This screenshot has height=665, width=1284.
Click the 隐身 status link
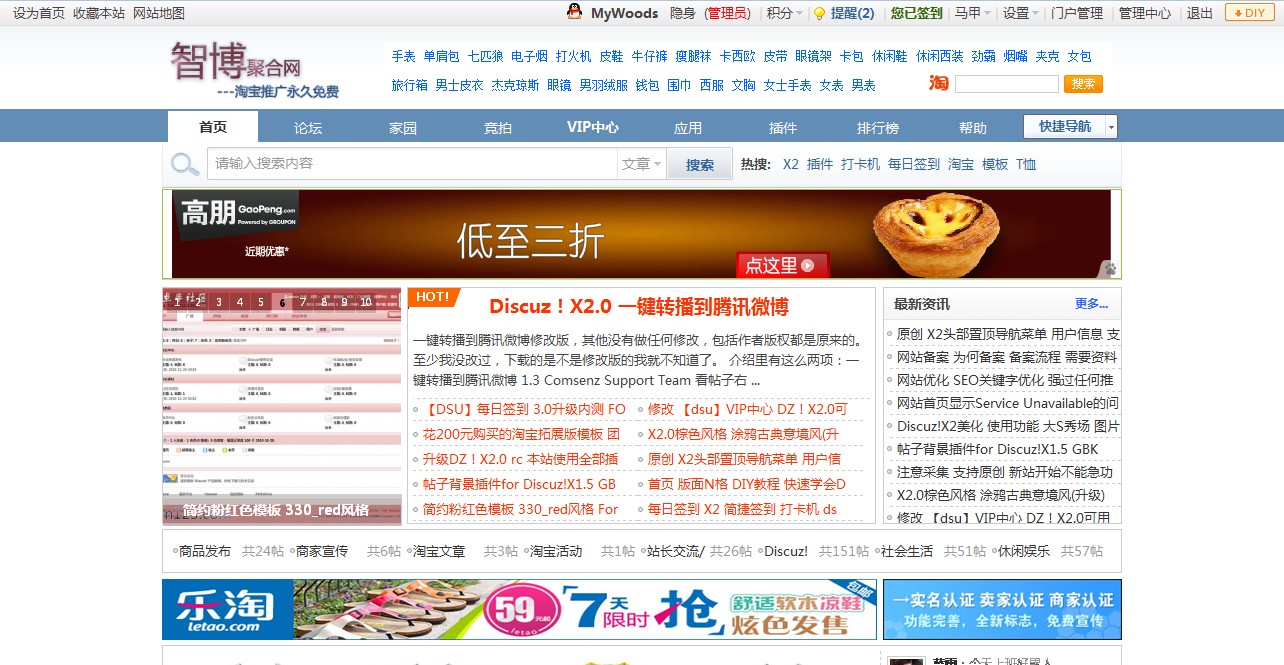(683, 13)
